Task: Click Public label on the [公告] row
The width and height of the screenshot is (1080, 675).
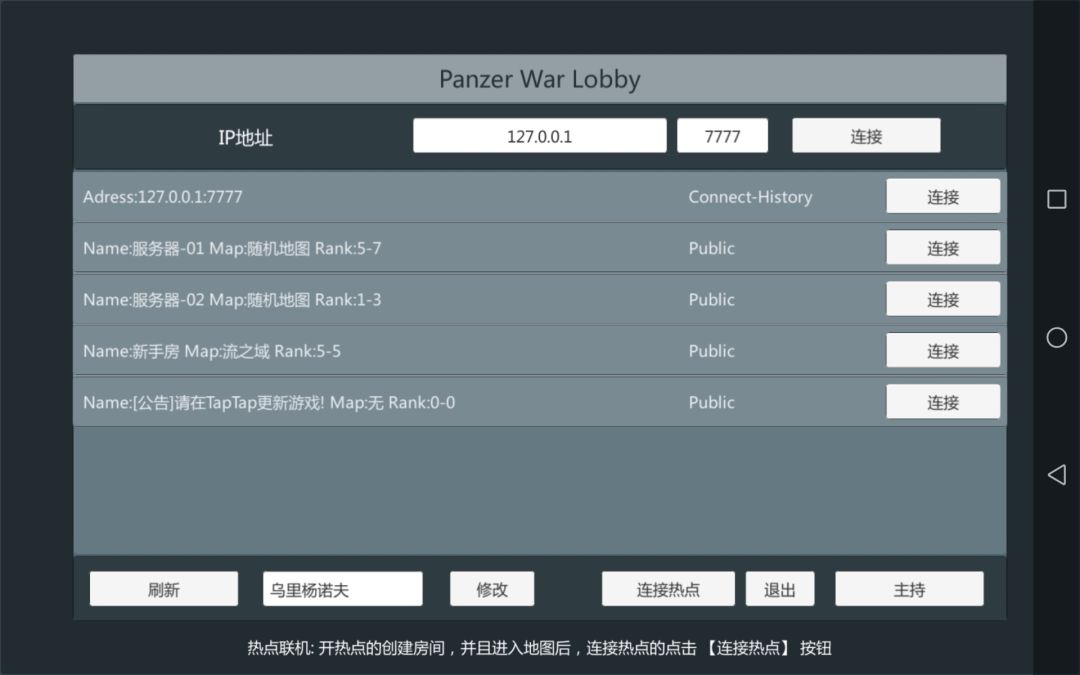Action: point(712,402)
